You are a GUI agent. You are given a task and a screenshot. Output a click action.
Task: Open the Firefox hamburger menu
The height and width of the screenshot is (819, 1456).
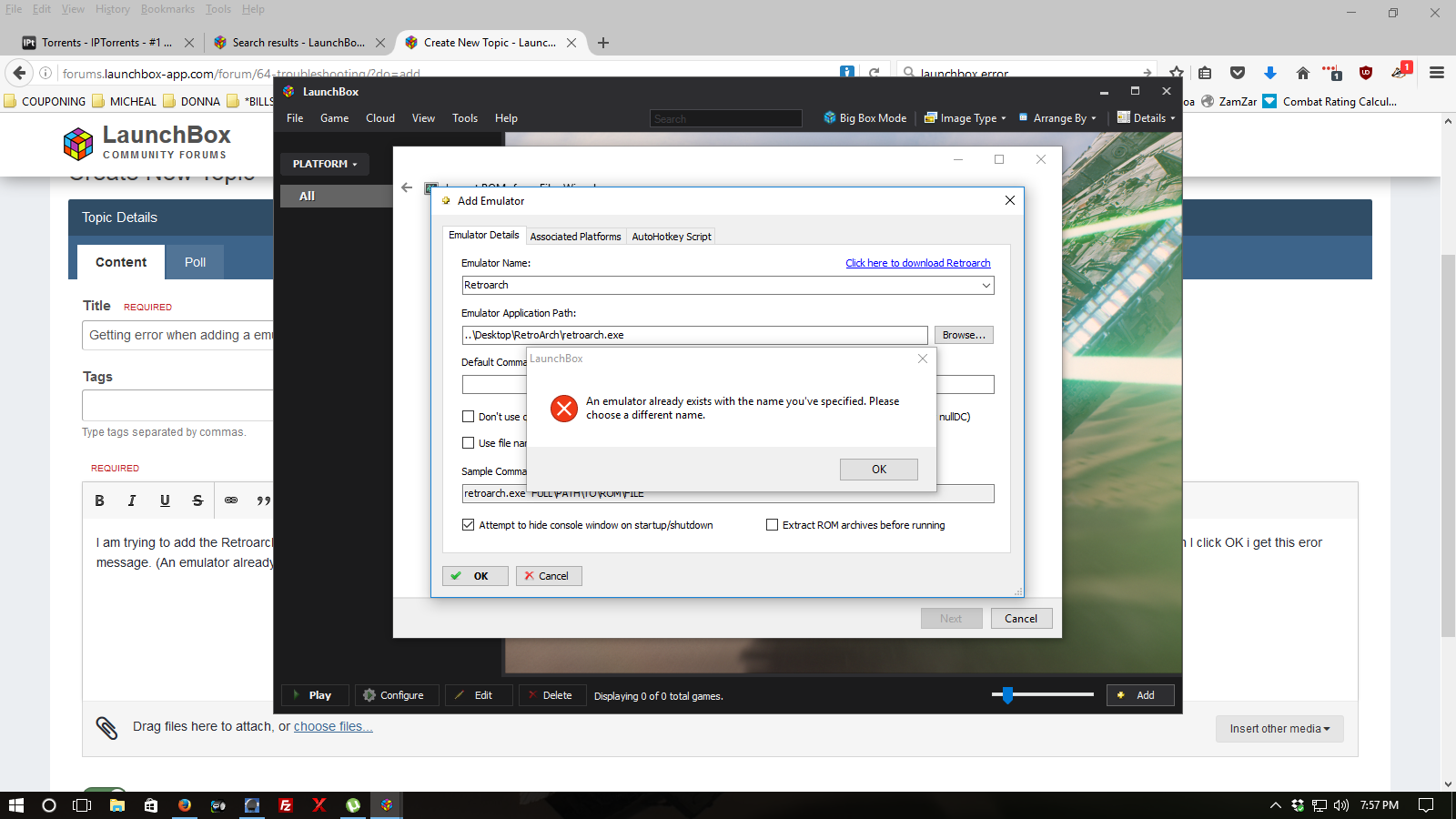pos(1437,73)
